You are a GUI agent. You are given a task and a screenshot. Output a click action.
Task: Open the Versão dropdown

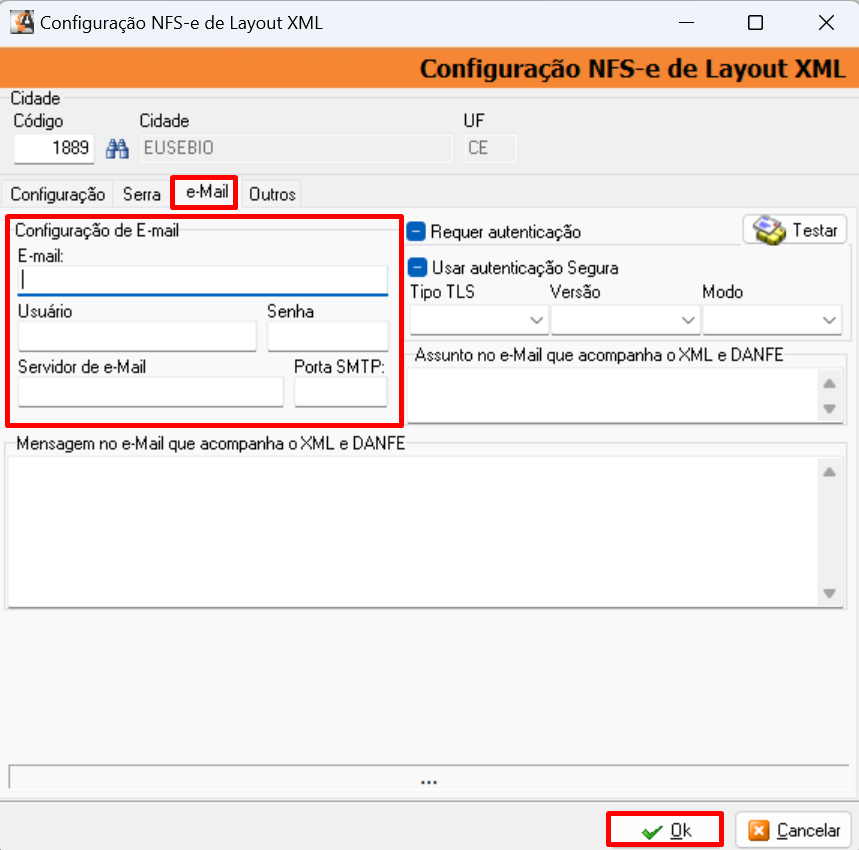[625, 320]
